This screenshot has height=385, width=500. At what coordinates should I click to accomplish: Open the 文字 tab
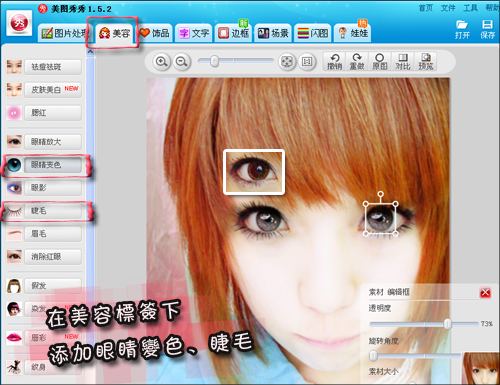[194, 33]
